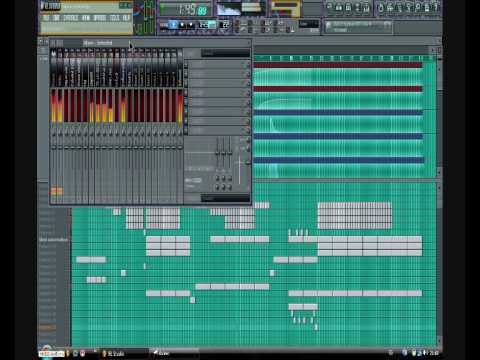Open the VIEW menu
Screen dimensions: 480x360
point(86,17)
